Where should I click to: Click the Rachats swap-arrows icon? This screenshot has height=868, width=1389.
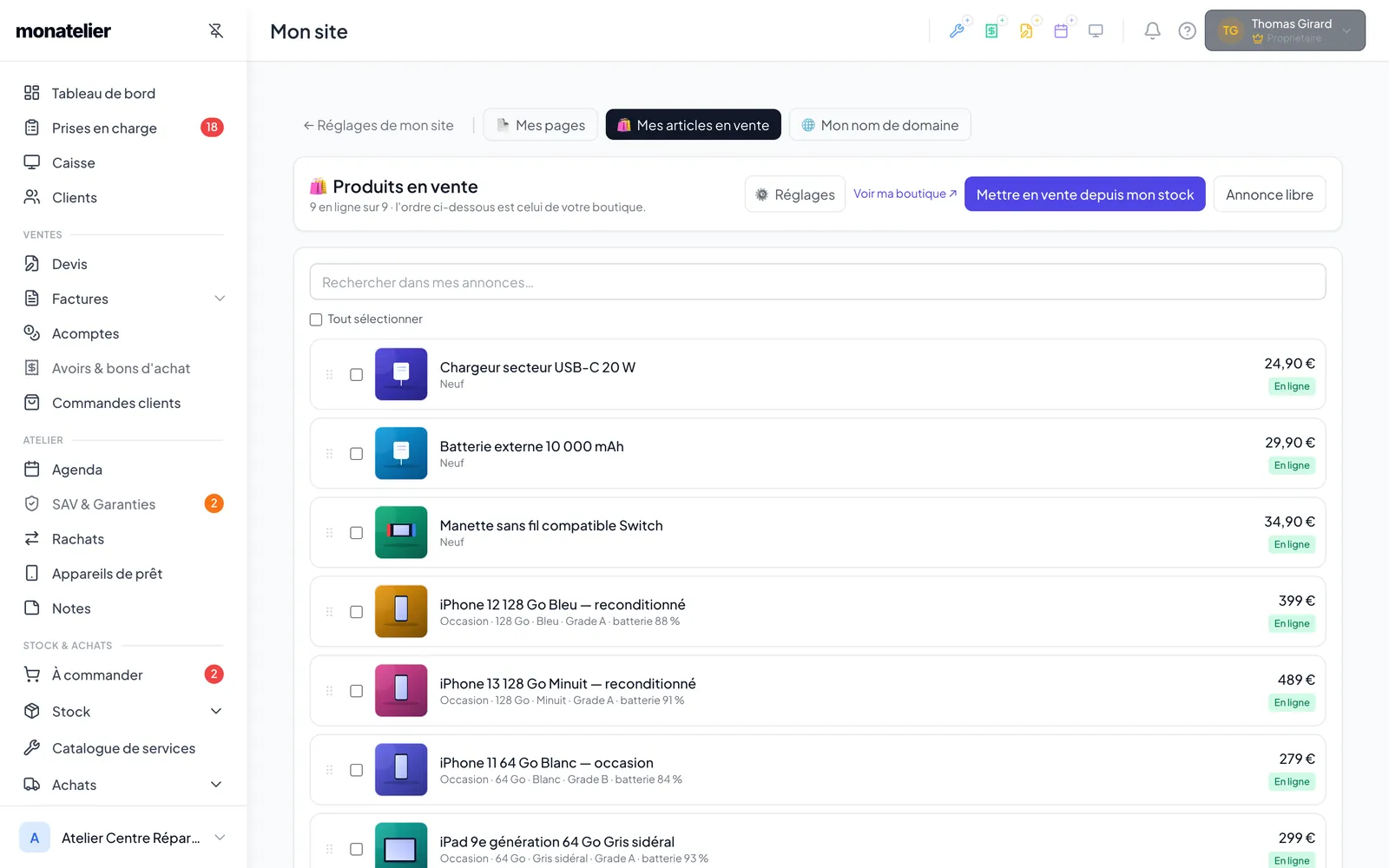tap(32, 538)
